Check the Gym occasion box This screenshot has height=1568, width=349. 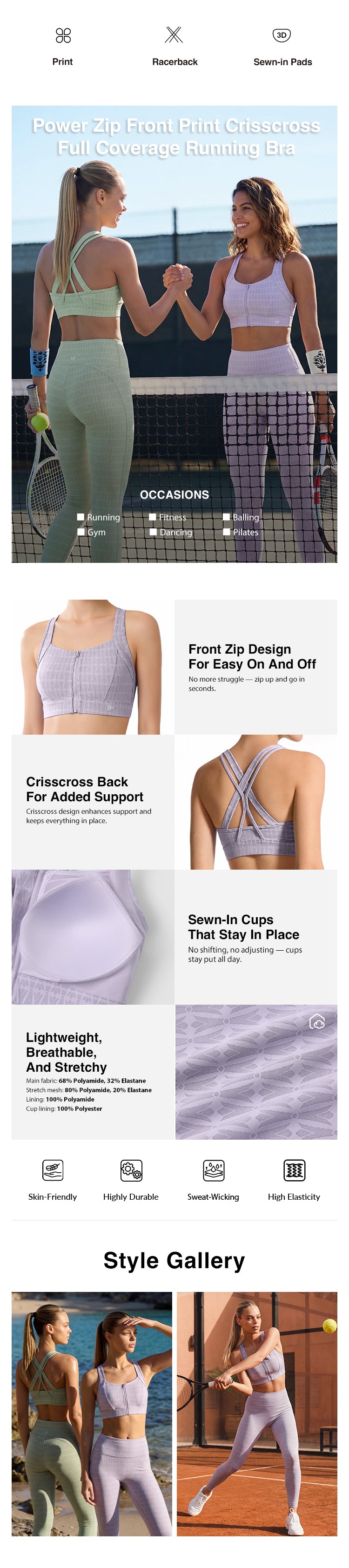81,531
